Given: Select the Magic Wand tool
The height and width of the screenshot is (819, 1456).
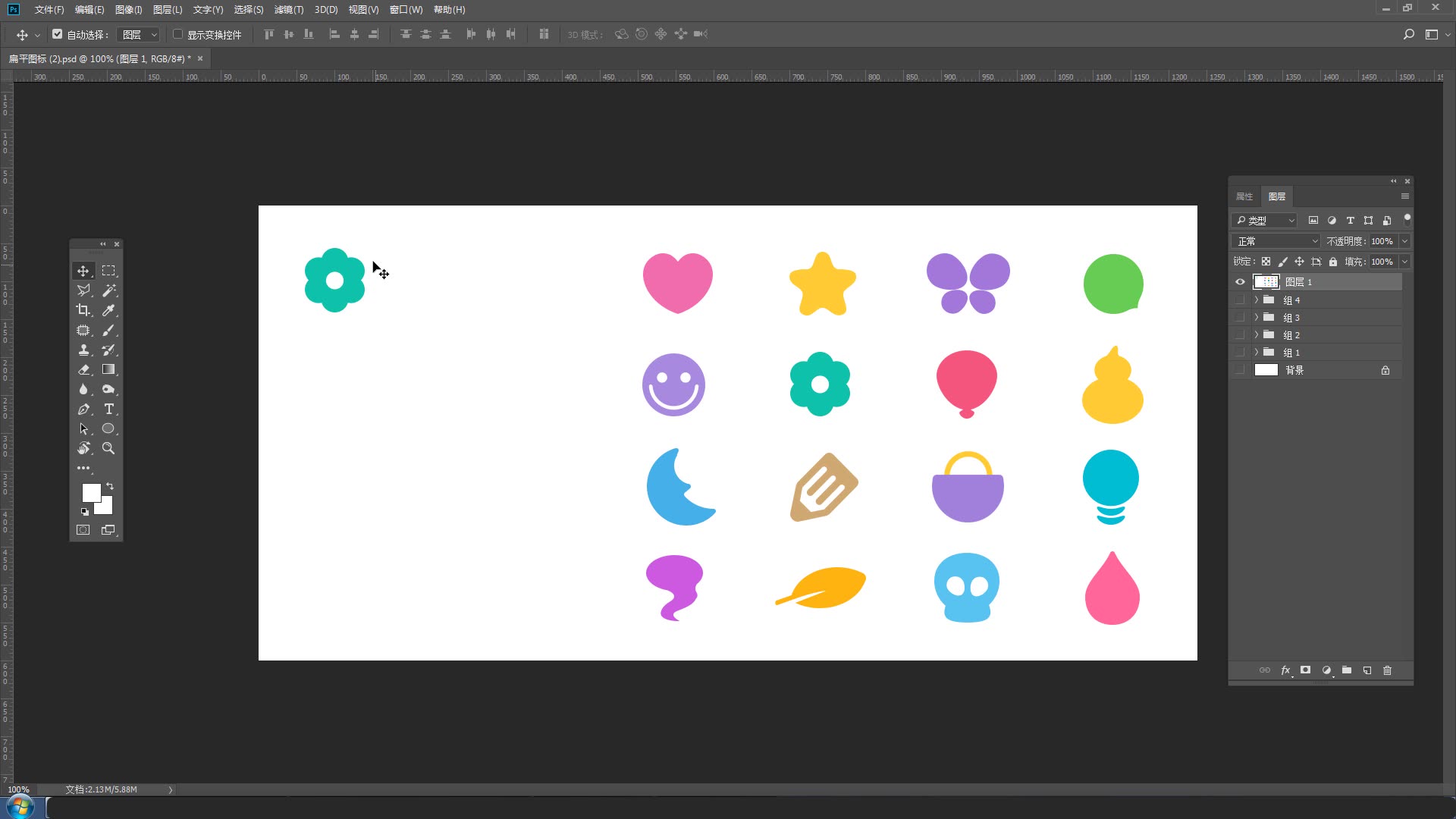Looking at the screenshot, I should click(108, 290).
